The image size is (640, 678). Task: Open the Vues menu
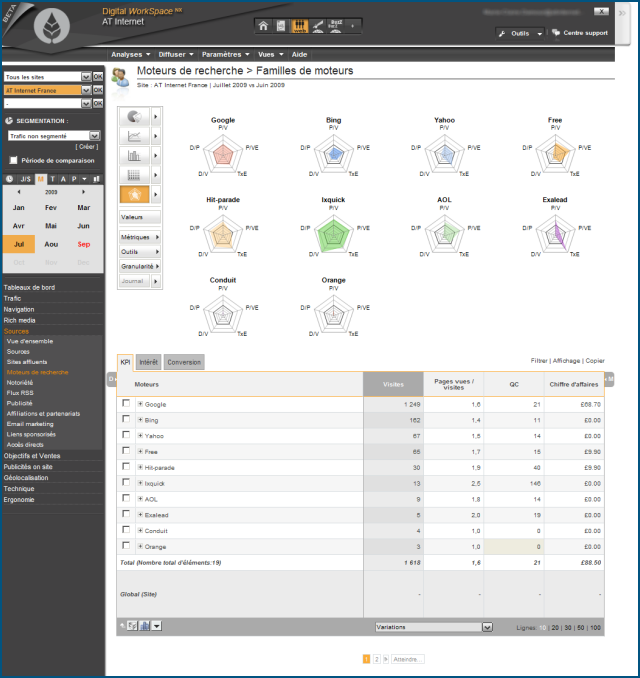click(x=270, y=54)
